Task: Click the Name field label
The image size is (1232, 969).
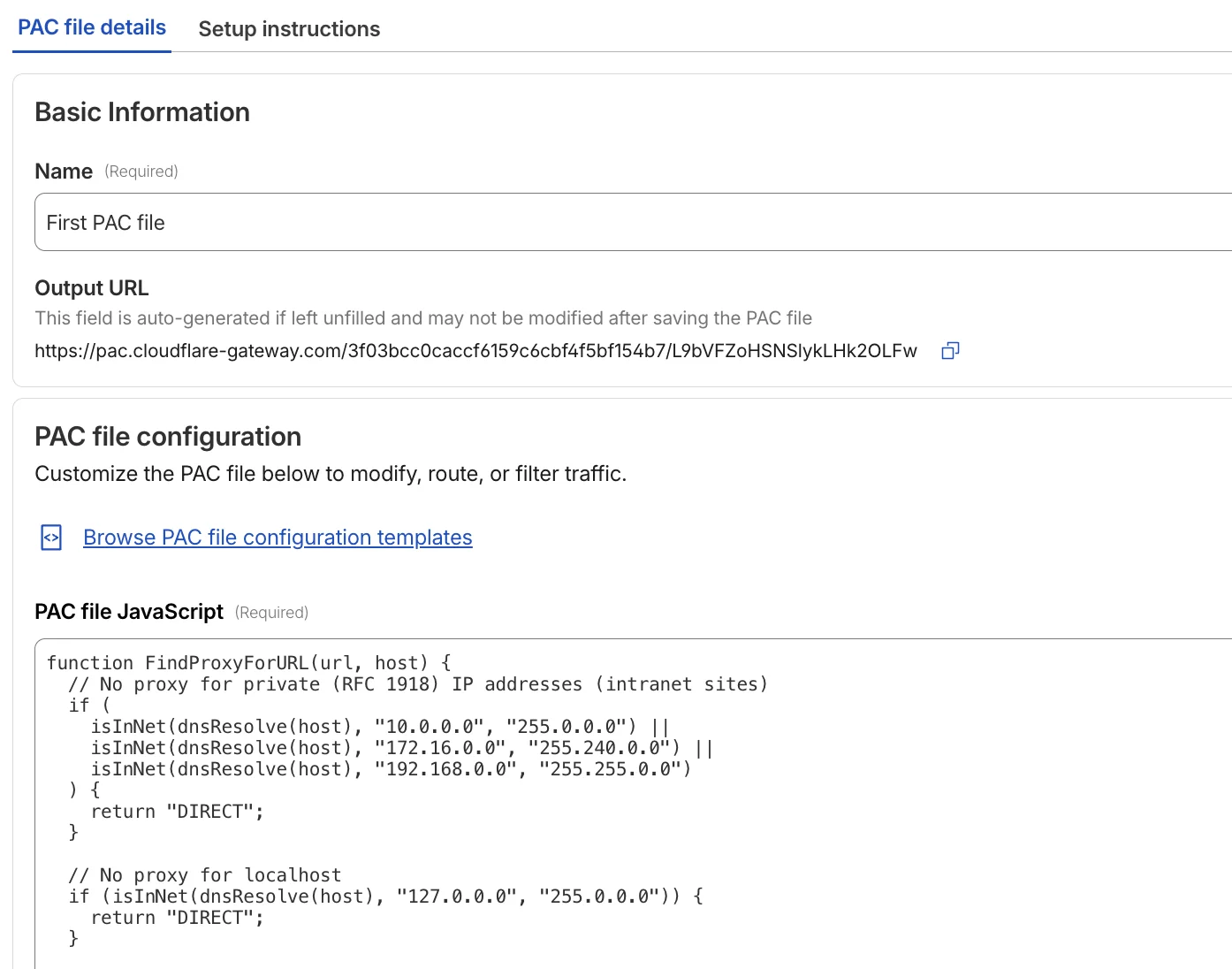Action: click(64, 172)
